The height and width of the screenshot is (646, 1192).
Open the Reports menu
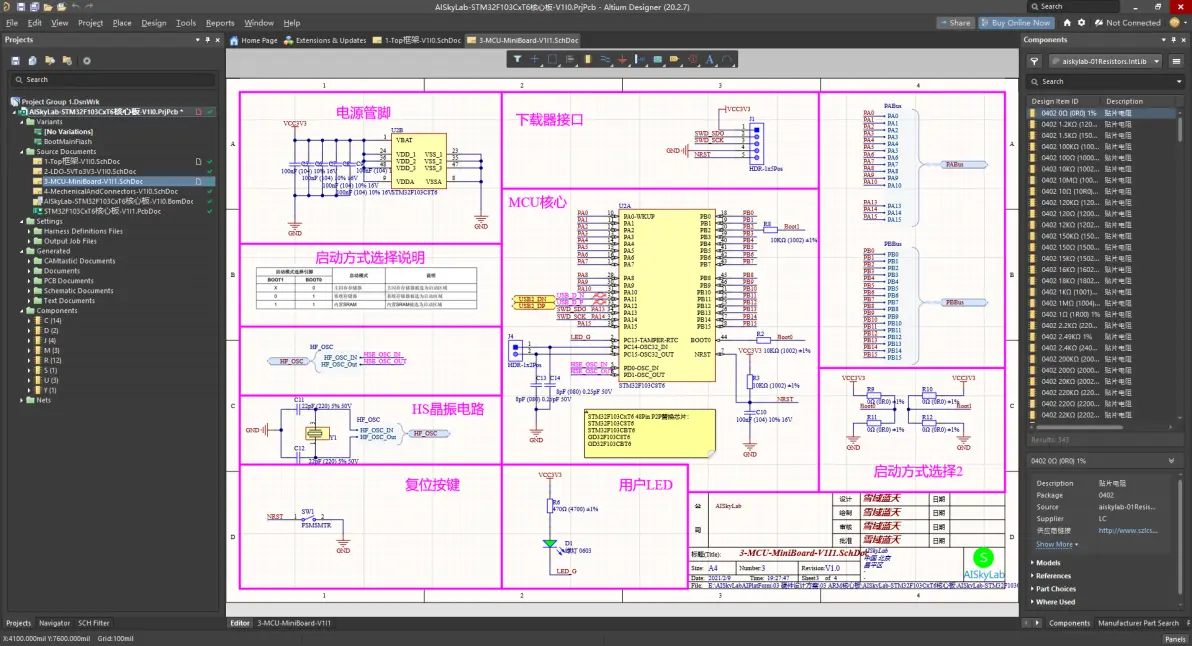pyautogui.click(x=220, y=23)
